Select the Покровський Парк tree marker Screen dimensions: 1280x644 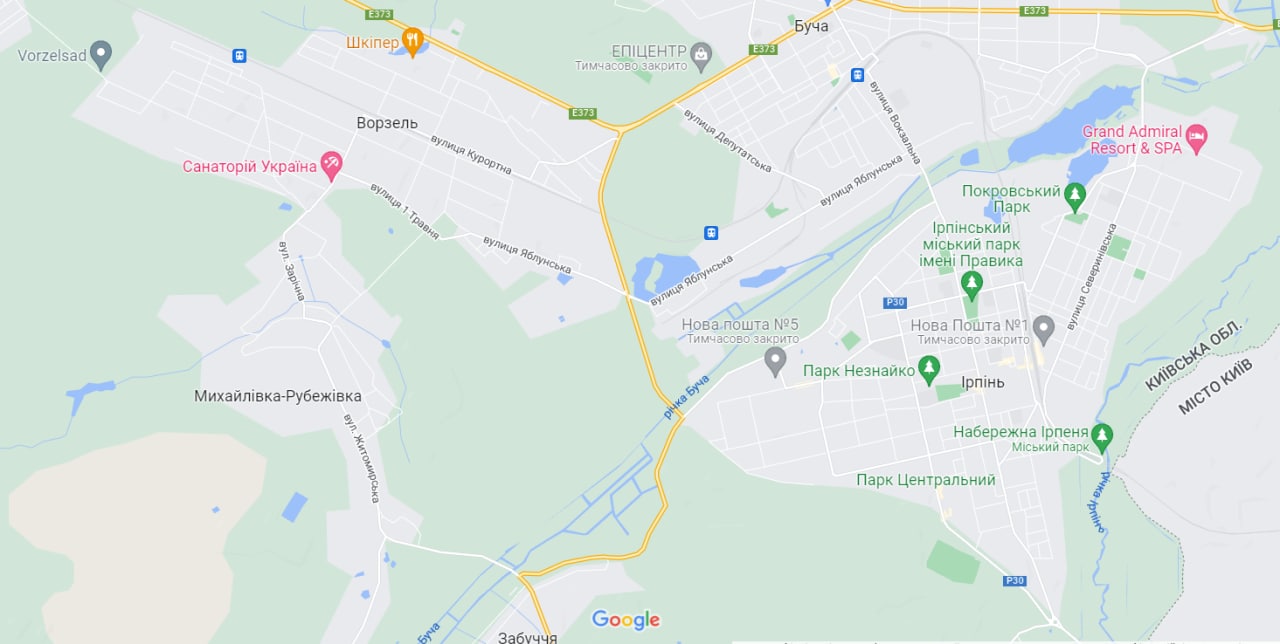(x=1075, y=195)
